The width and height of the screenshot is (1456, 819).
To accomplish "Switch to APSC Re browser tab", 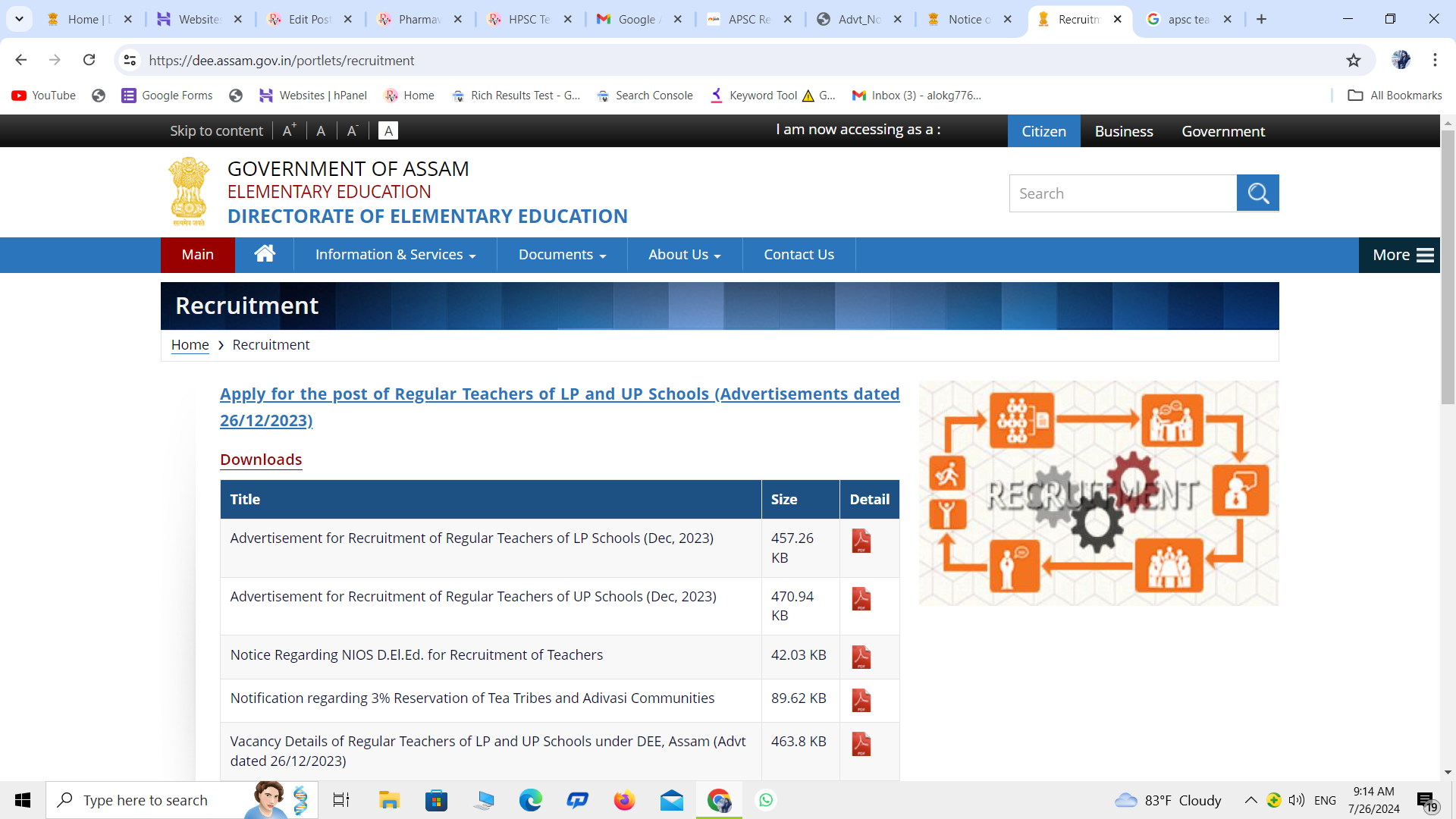I will coord(748,19).
